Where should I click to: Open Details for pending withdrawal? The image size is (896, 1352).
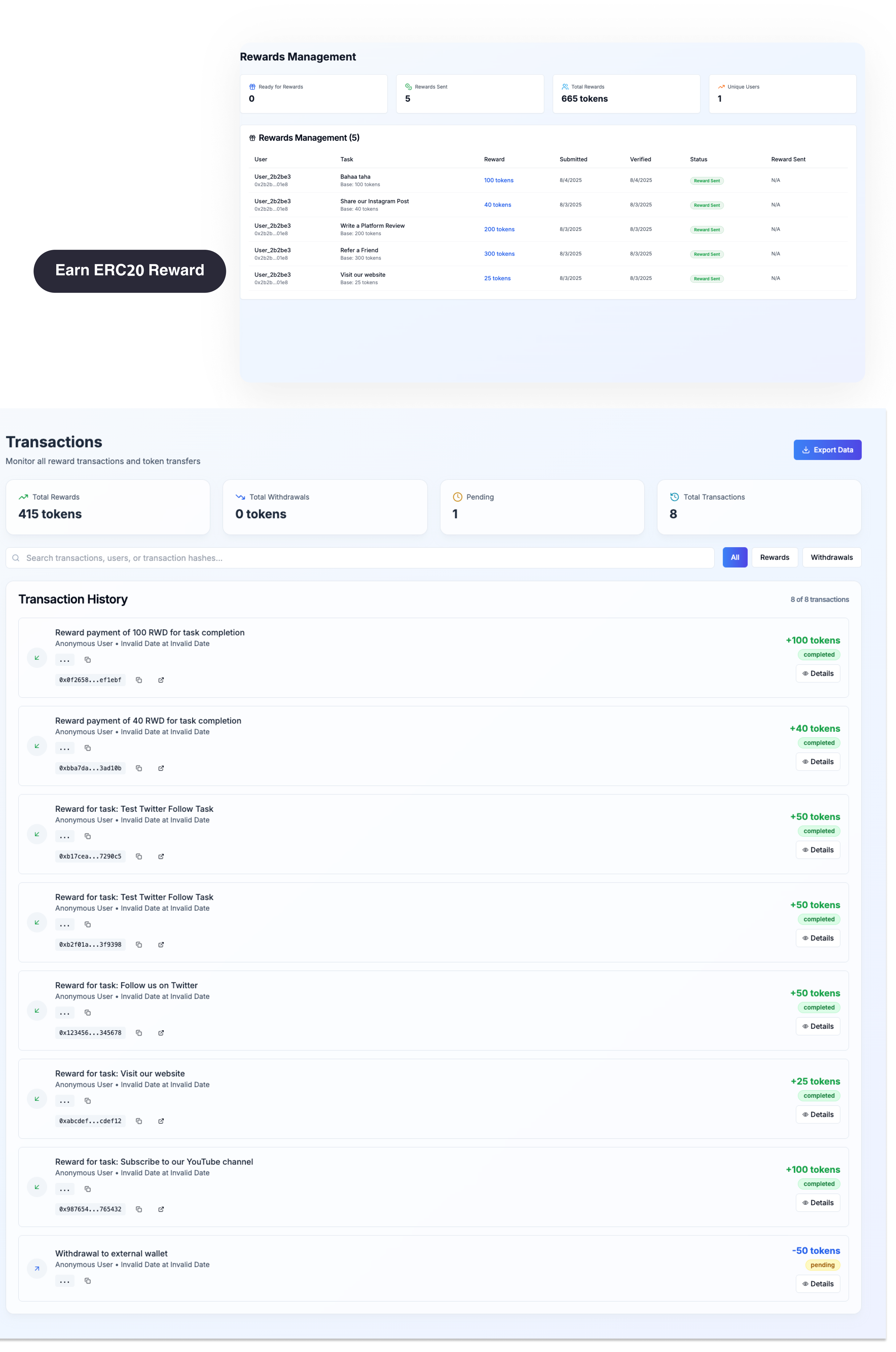(x=818, y=1283)
